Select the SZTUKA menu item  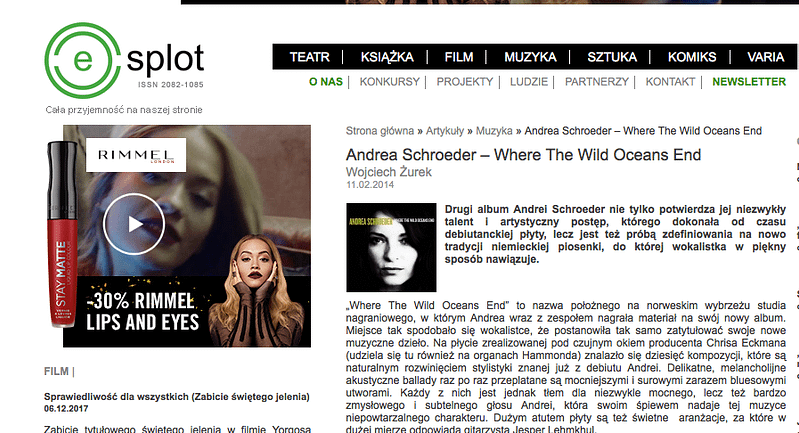click(x=612, y=57)
